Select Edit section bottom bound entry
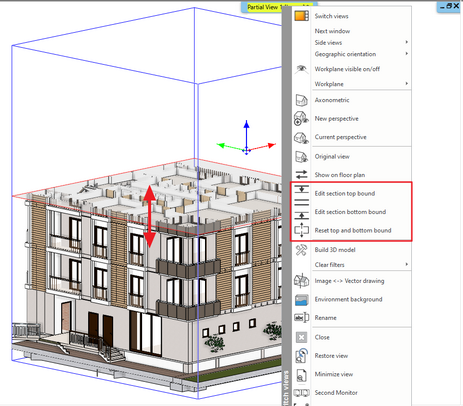 [350, 212]
